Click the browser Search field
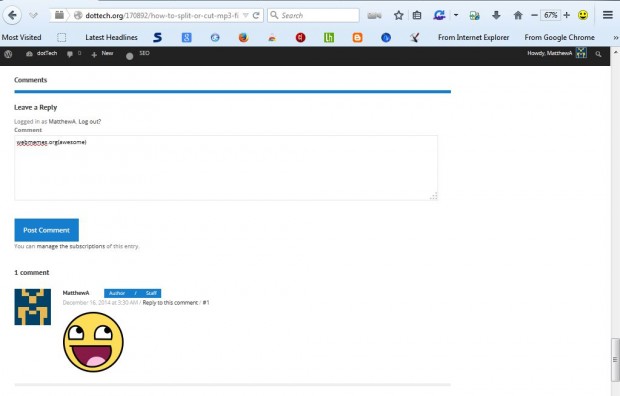 pos(313,15)
